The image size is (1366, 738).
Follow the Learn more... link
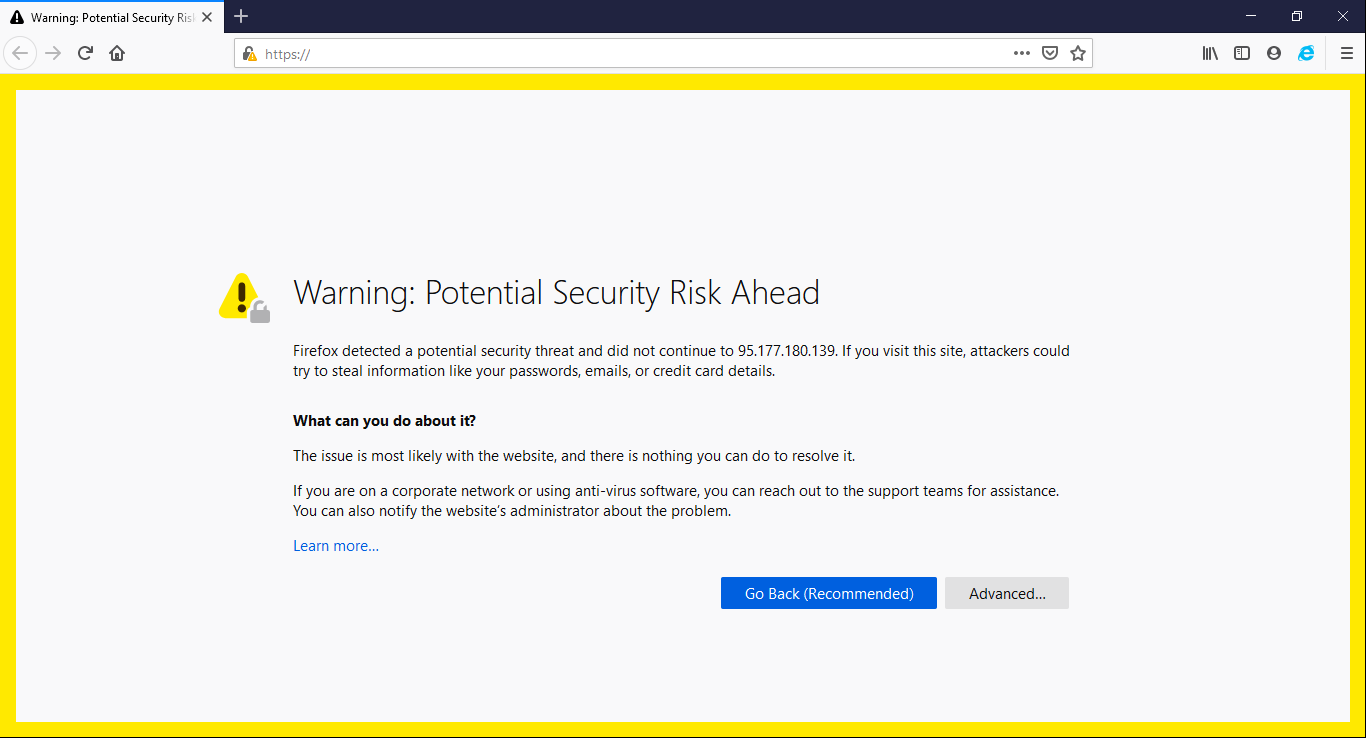pyautogui.click(x=336, y=546)
